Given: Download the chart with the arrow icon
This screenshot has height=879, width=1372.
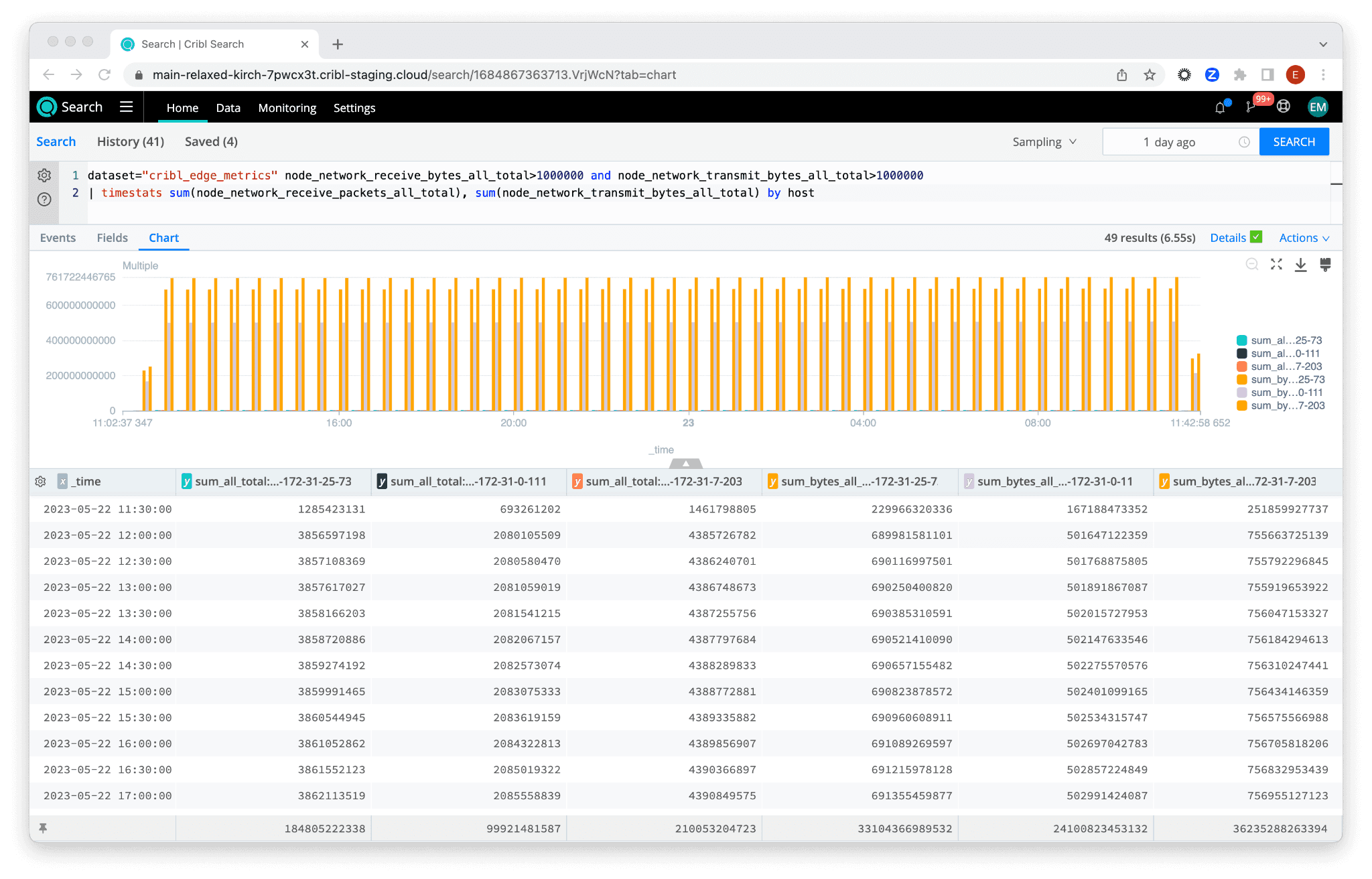Looking at the screenshot, I should (x=1300, y=265).
